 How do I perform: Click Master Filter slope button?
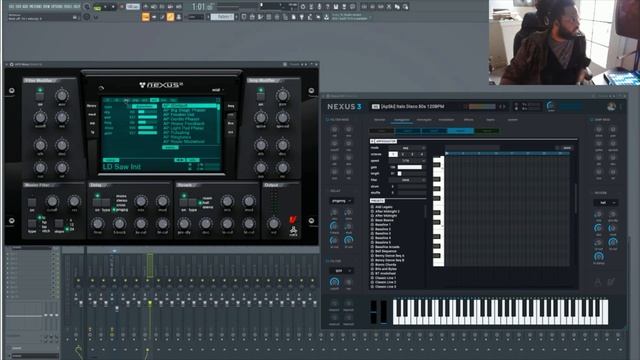coord(59,223)
